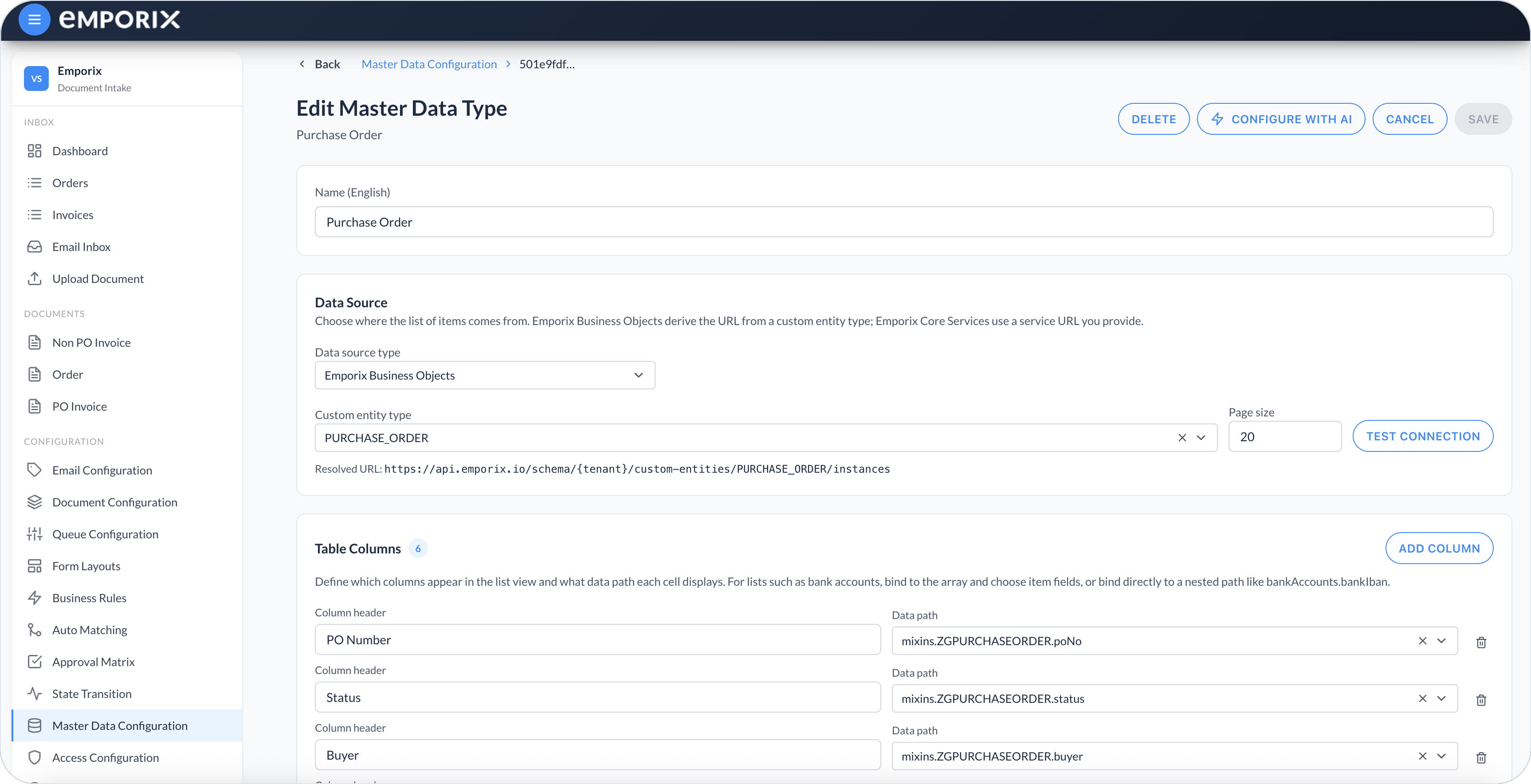This screenshot has height=784, width=1531.
Task: Click the Queue Configuration sliders icon
Action: (35, 534)
